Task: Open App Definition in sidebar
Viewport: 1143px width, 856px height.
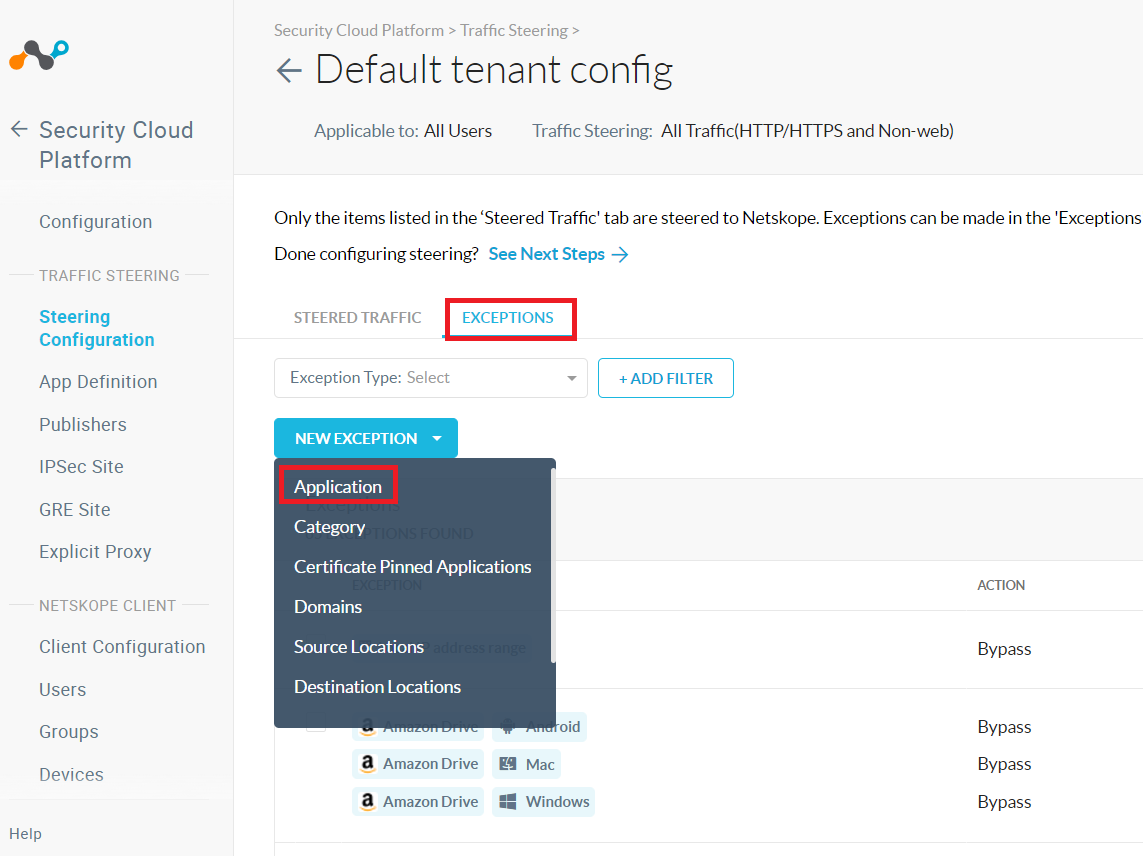Action: point(98,382)
